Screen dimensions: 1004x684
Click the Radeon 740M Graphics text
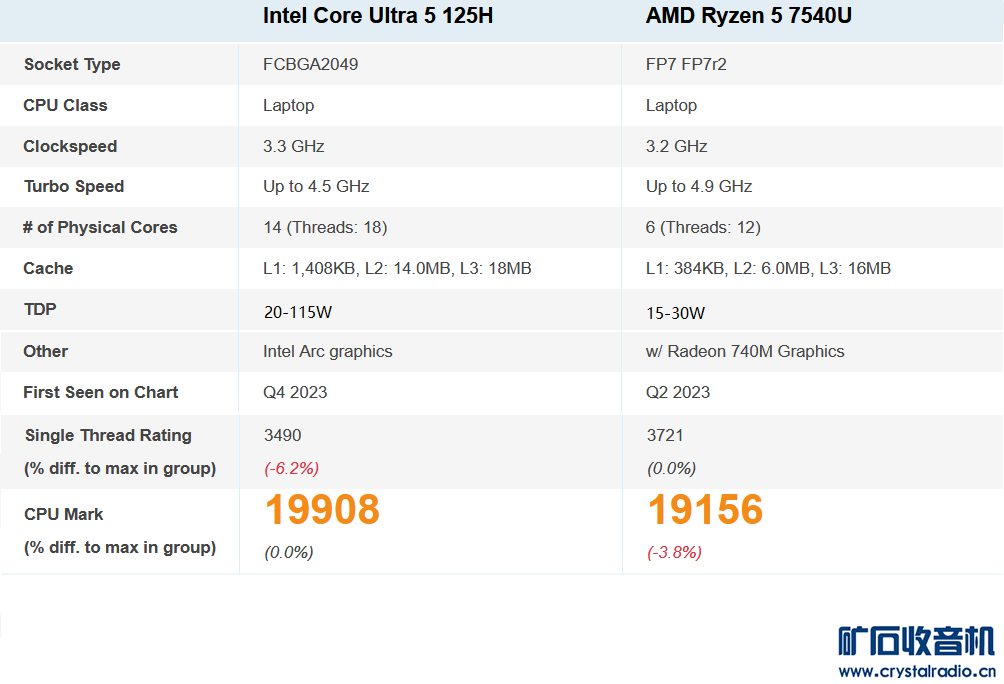point(756,351)
